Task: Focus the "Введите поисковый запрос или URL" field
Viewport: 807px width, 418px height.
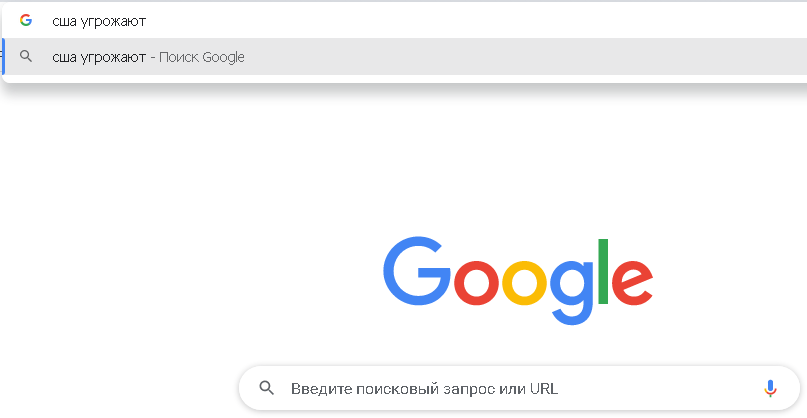Action: [x=519, y=388]
